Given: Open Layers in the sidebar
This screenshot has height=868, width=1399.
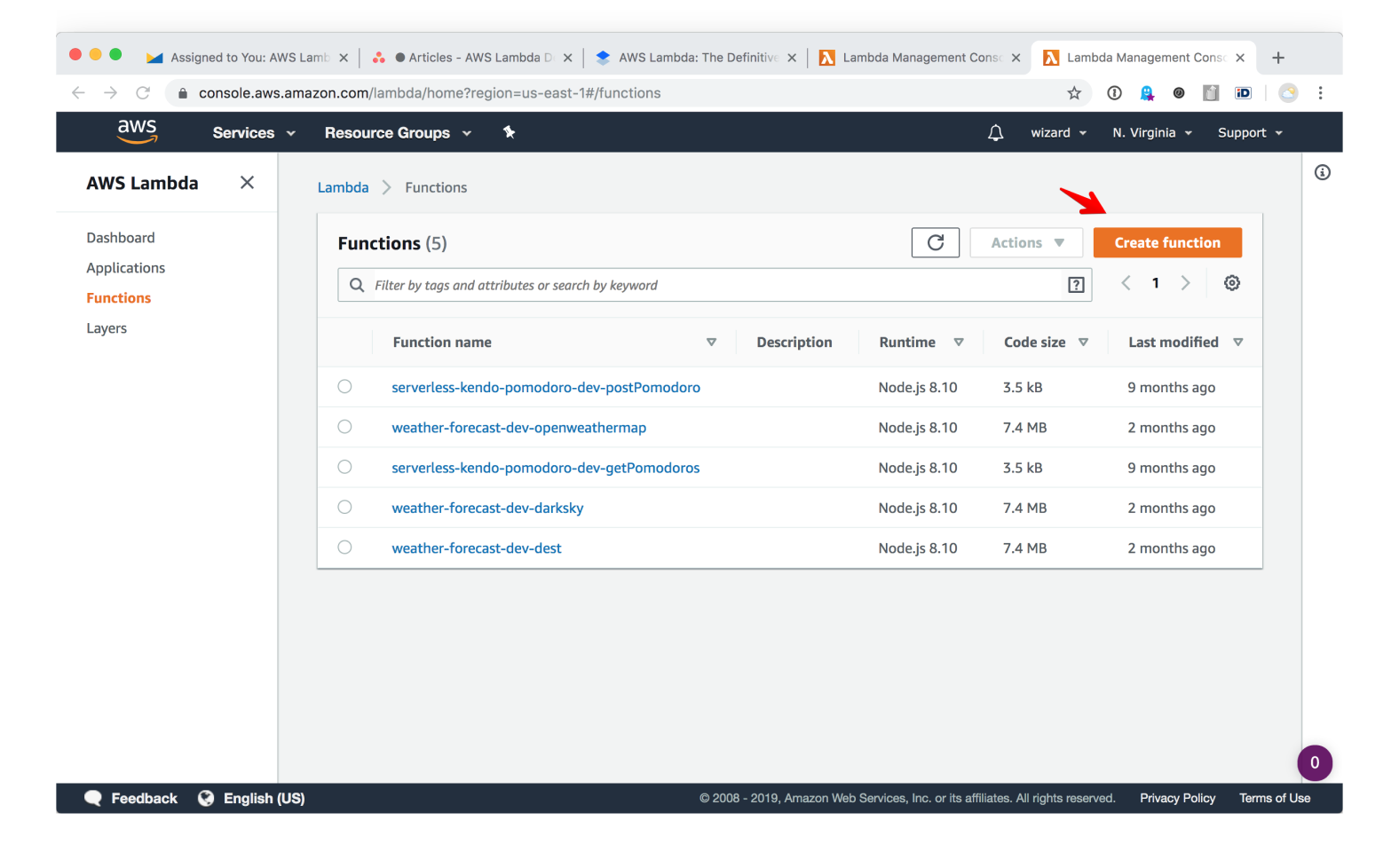Looking at the screenshot, I should tap(107, 328).
